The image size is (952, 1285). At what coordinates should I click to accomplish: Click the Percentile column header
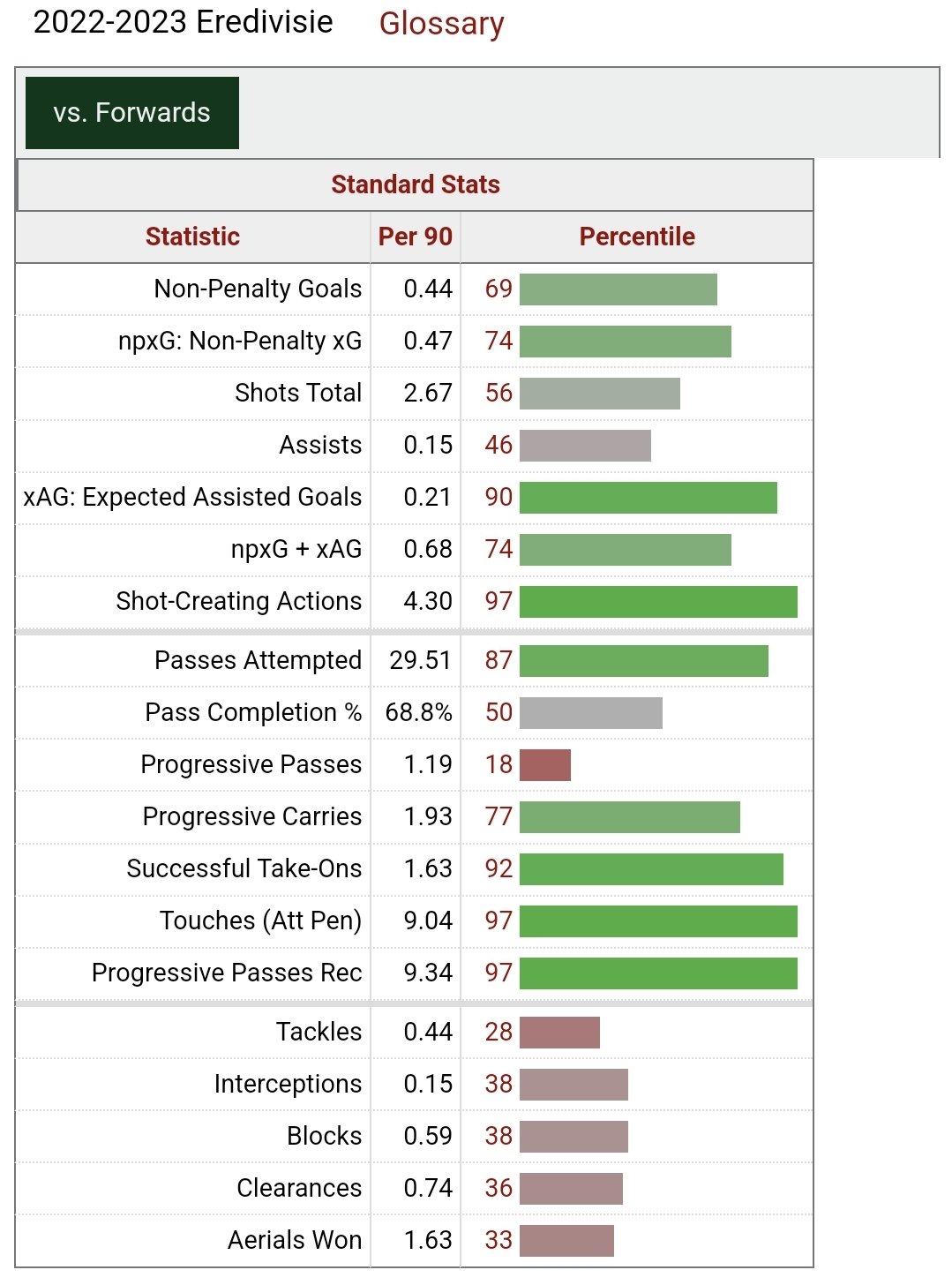pyautogui.click(x=636, y=237)
